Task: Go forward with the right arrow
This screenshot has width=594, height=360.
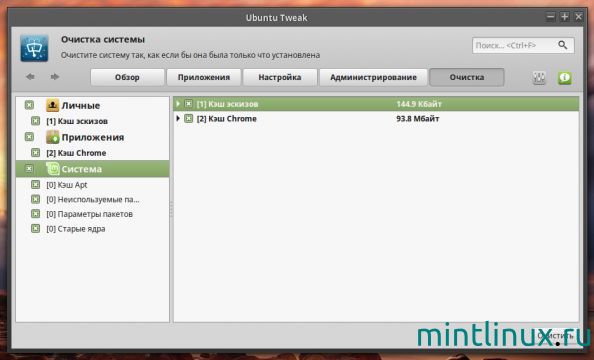Action: [x=55, y=77]
